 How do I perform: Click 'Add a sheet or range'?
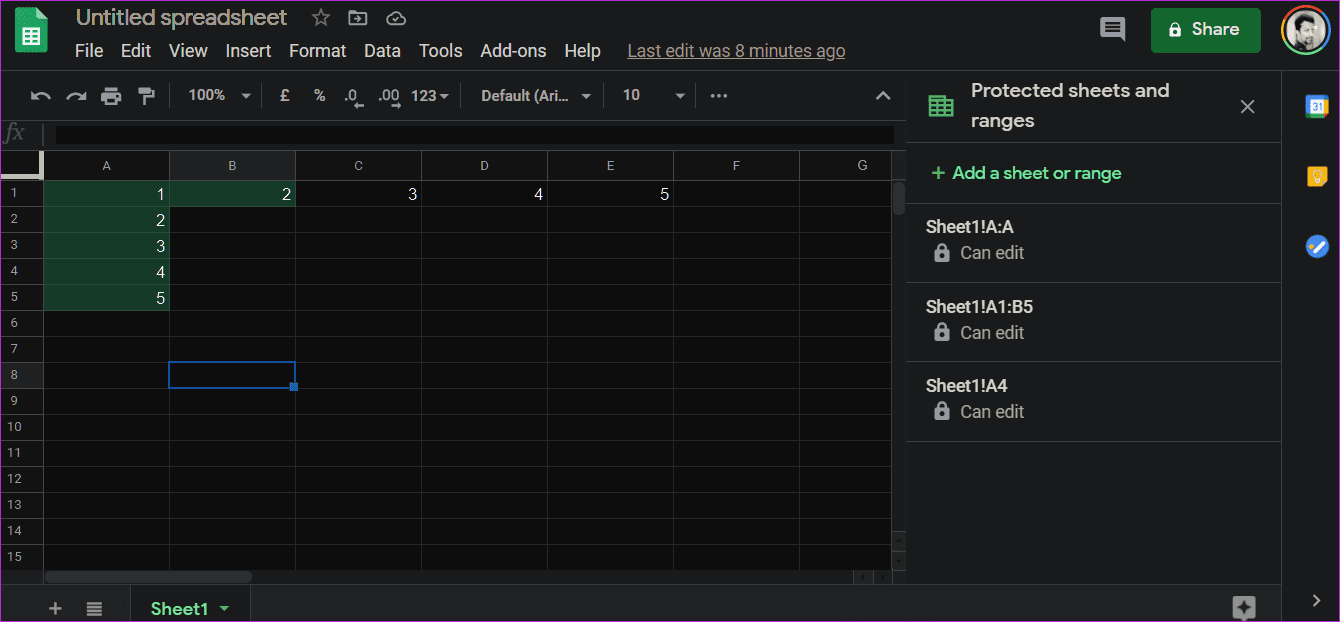[1026, 173]
